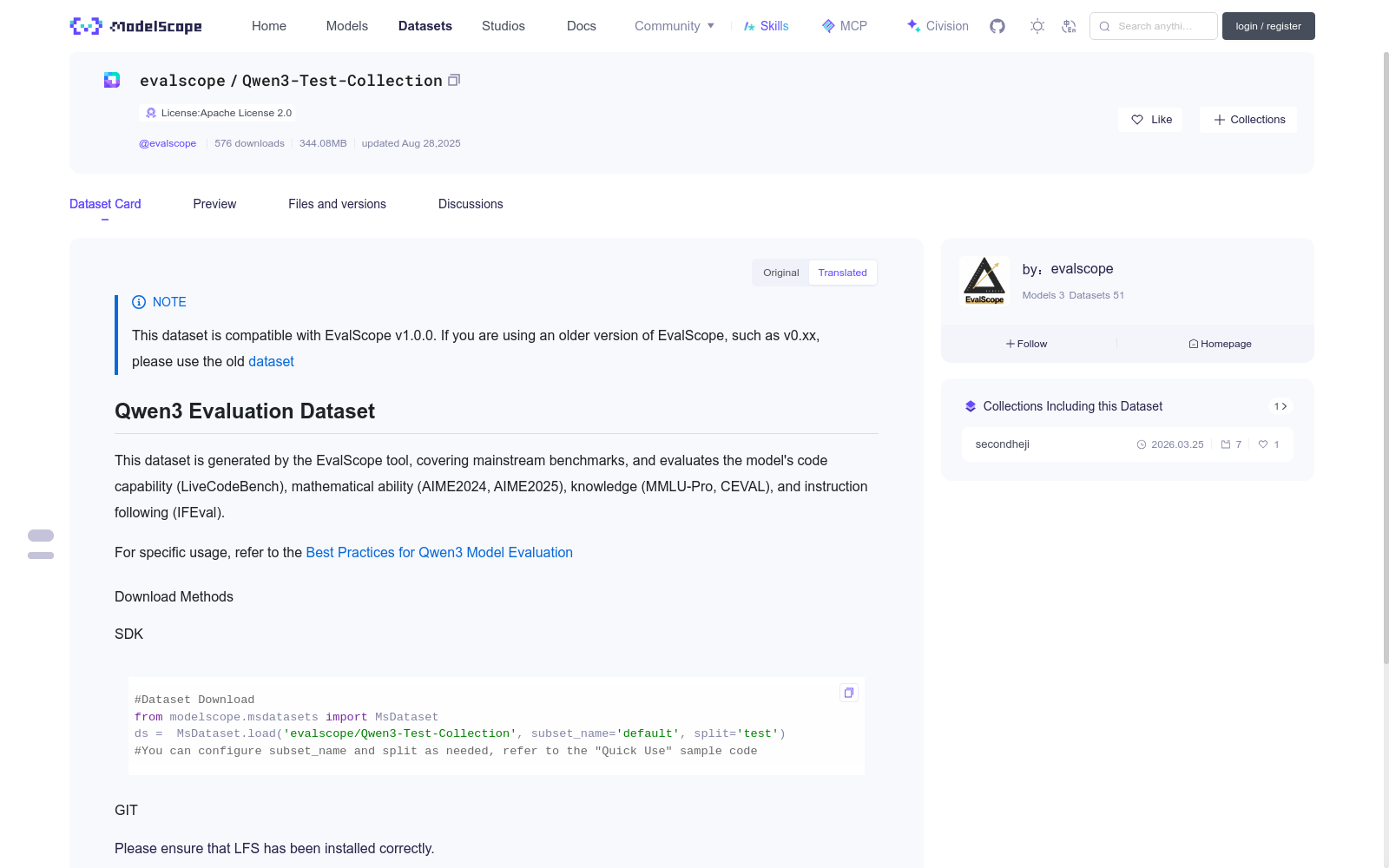
Task: Click the Models 3 count text
Action: tap(1043, 295)
